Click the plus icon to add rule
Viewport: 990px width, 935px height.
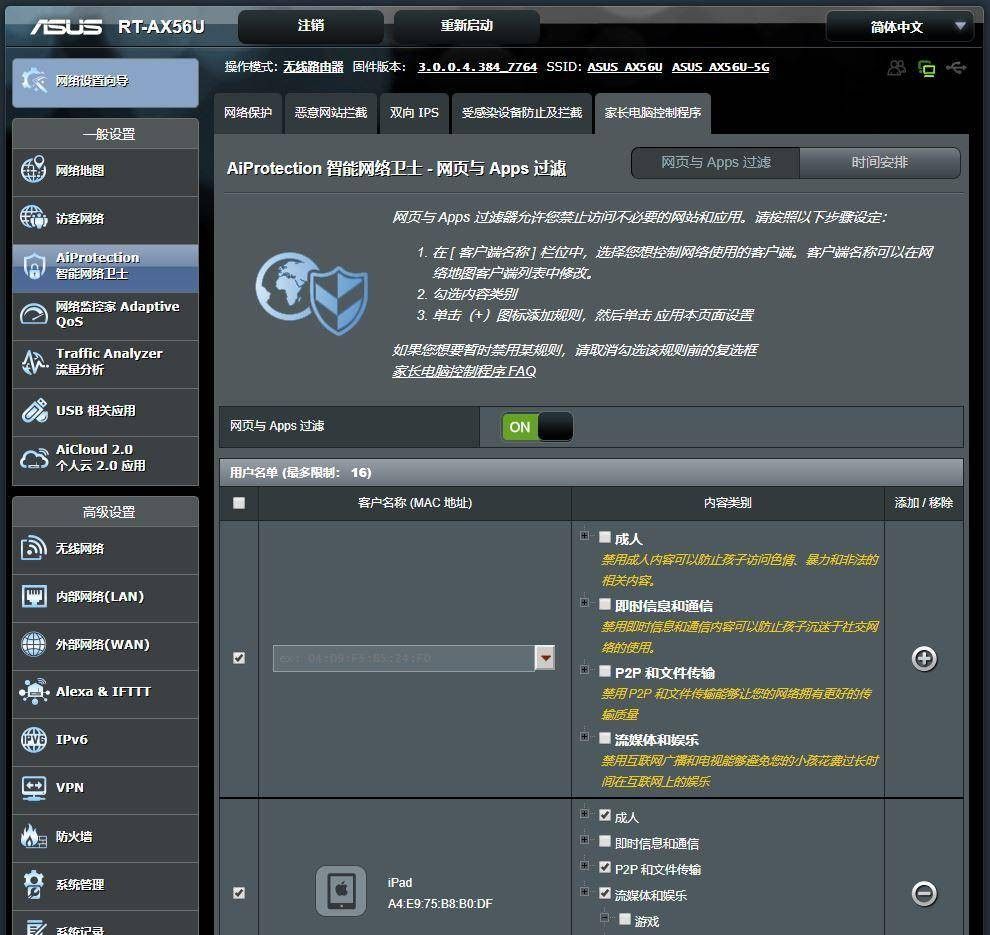tap(924, 659)
